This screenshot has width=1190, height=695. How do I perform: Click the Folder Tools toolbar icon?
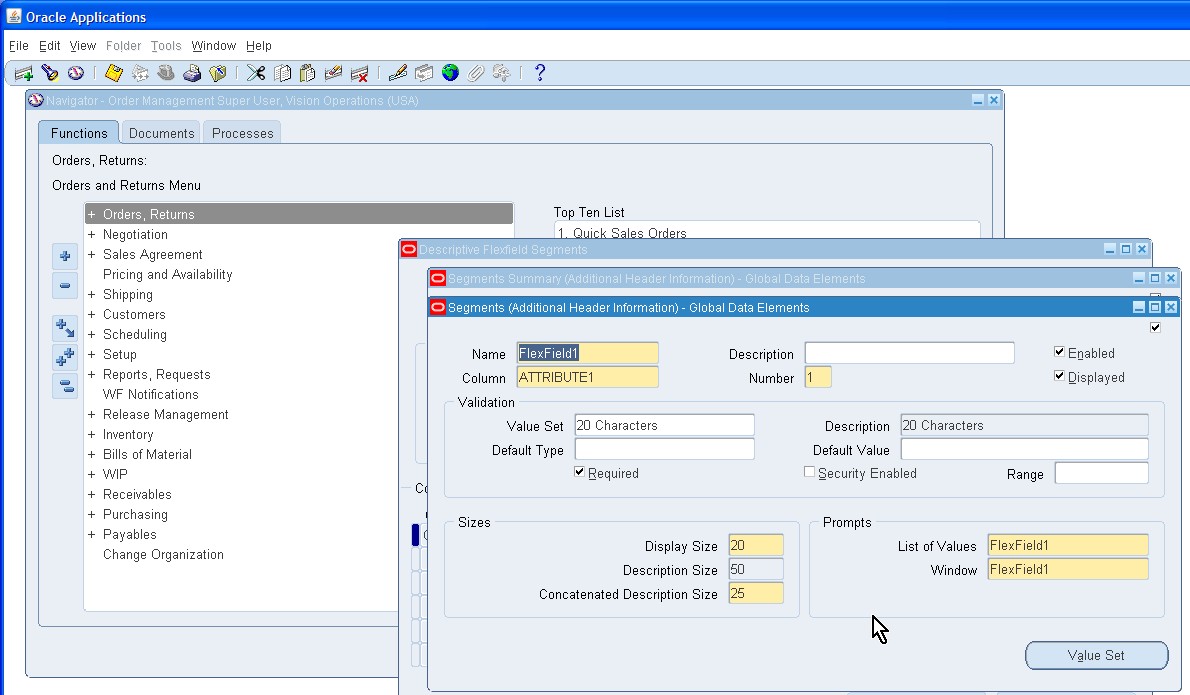[x=501, y=73]
